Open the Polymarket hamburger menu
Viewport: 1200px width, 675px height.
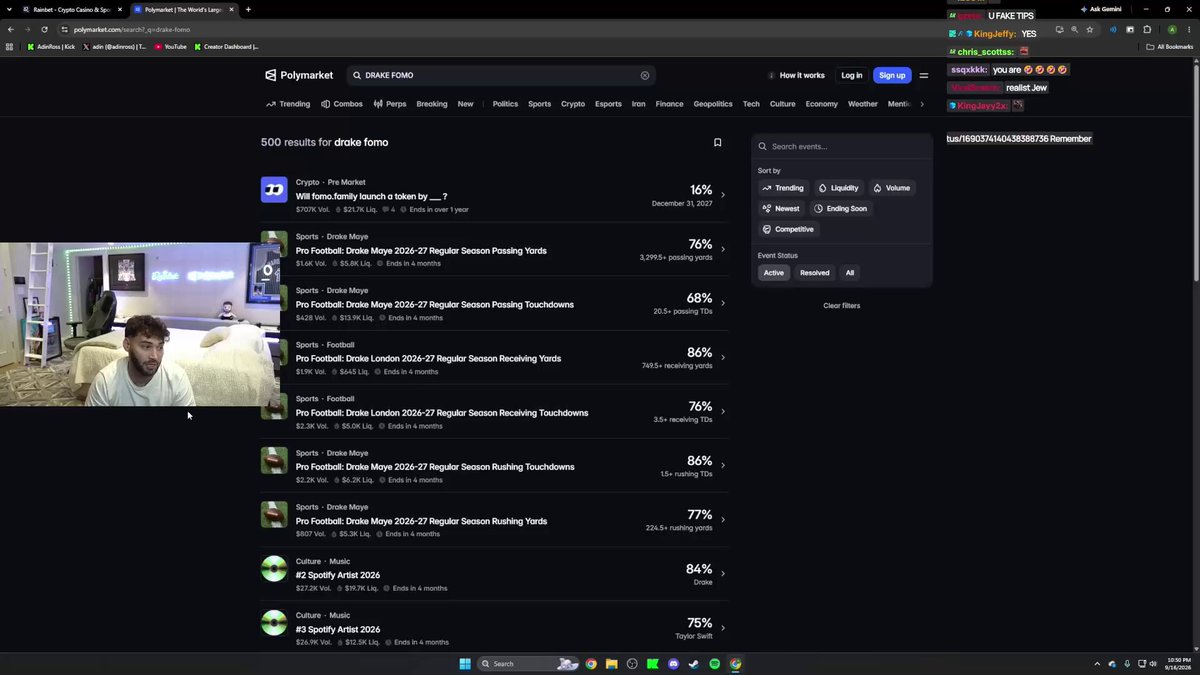click(x=923, y=75)
